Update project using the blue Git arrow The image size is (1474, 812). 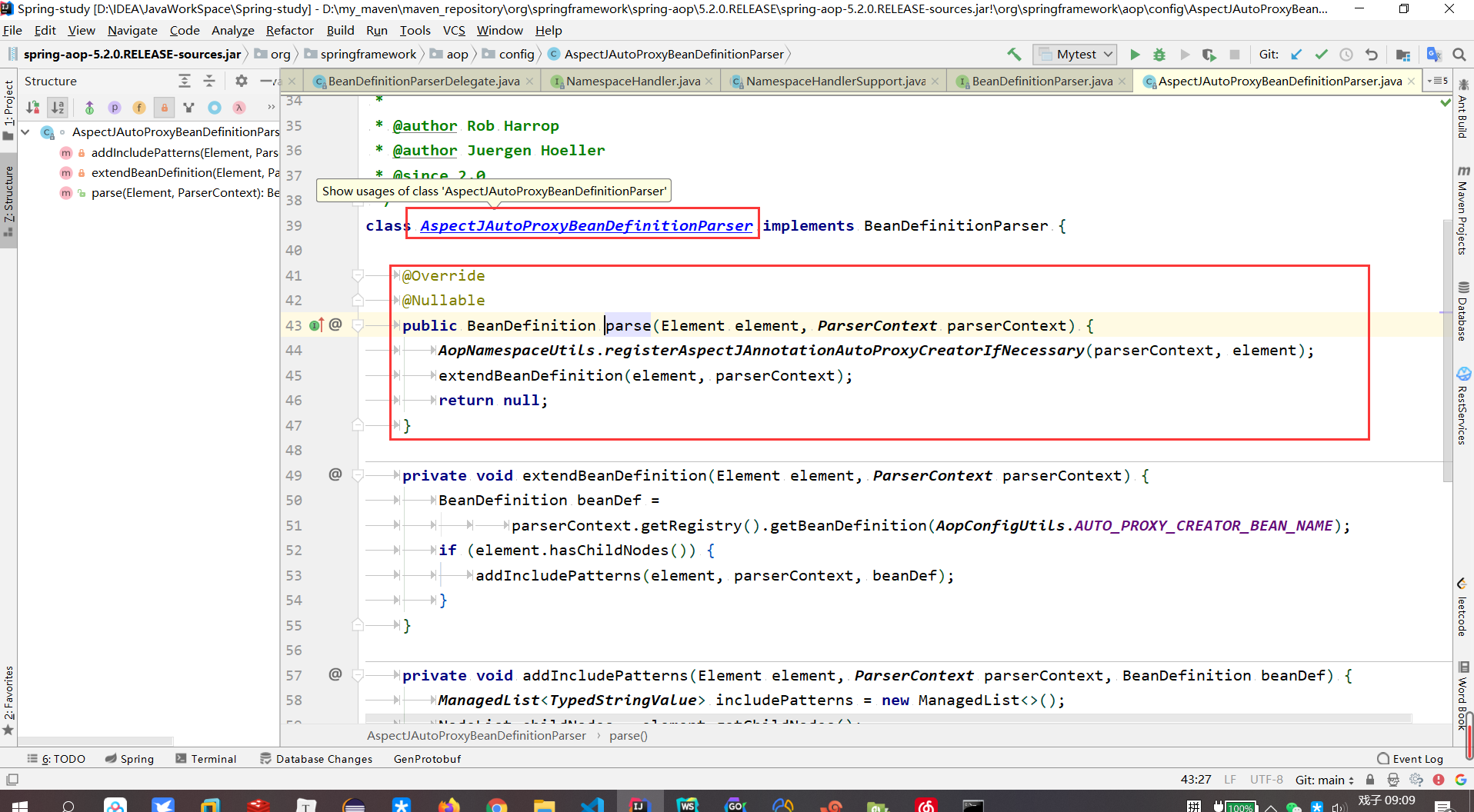[1297, 55]
